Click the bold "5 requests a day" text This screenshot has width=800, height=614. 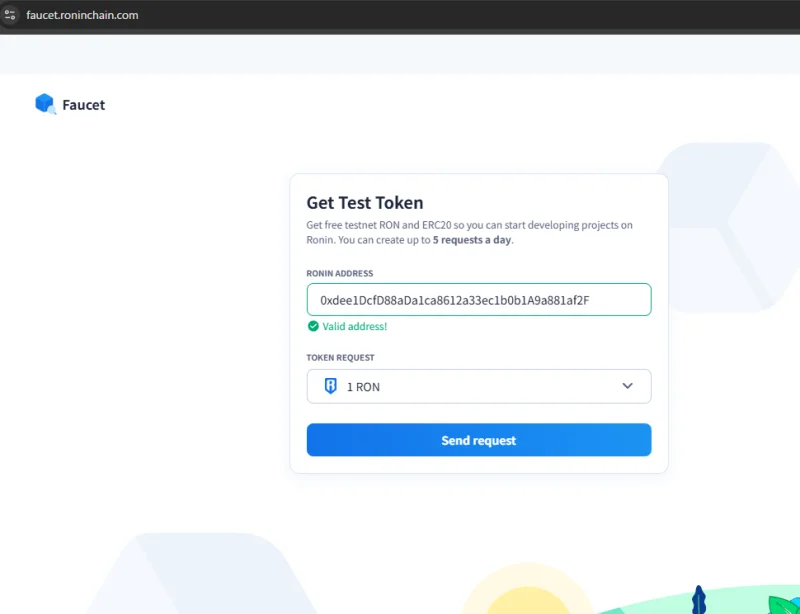pos(471,240)
